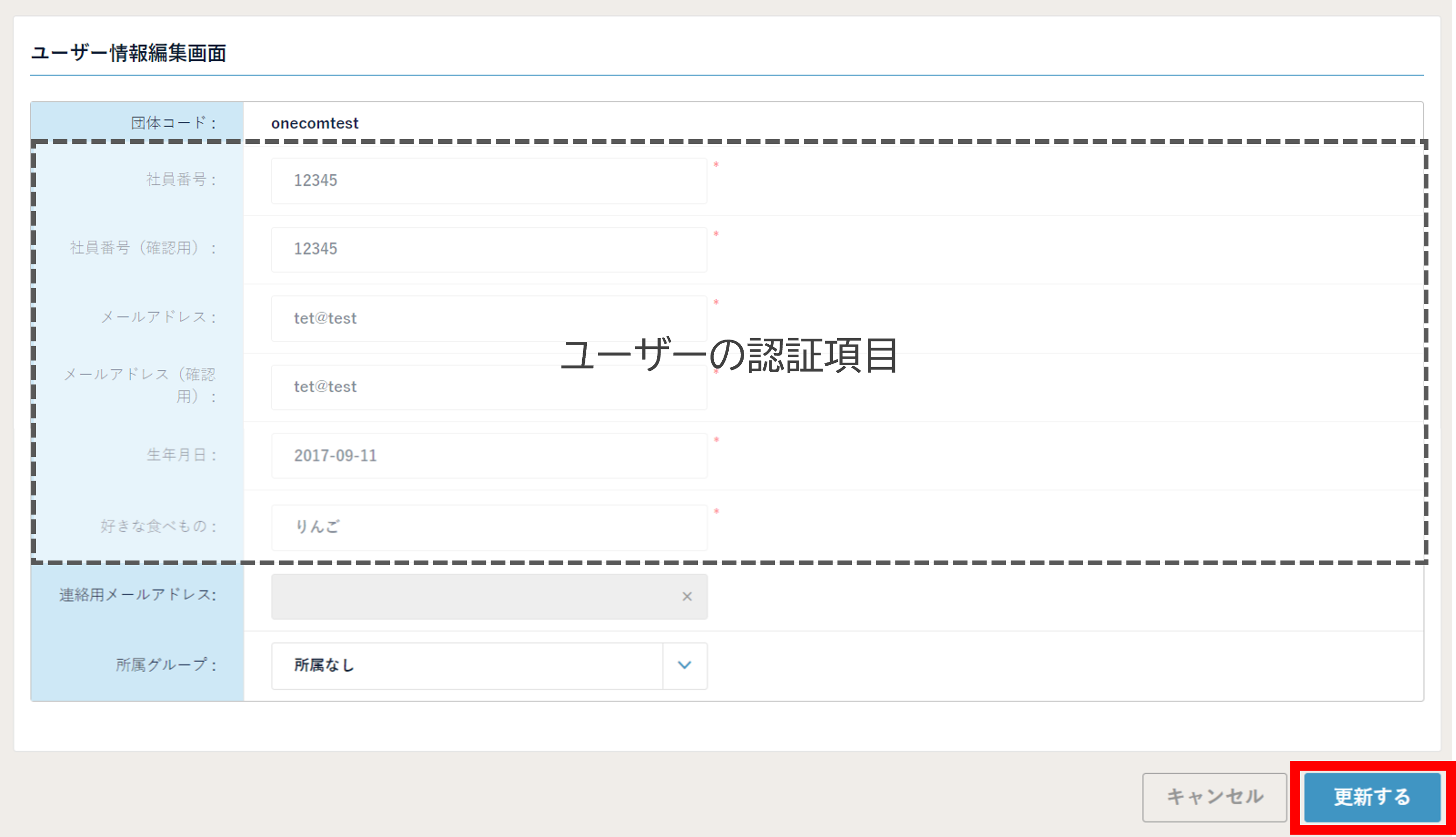Click the 社員番号(確認用) input field
This screenshot has width=1456, height=837.
488,249
